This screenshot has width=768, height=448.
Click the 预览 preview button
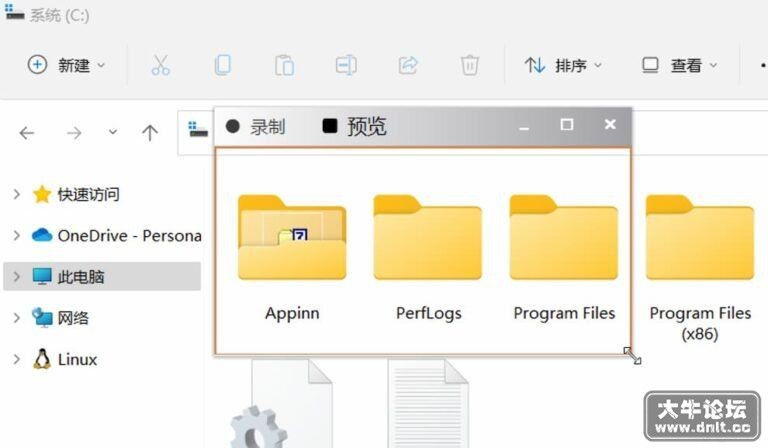[354, 127]
